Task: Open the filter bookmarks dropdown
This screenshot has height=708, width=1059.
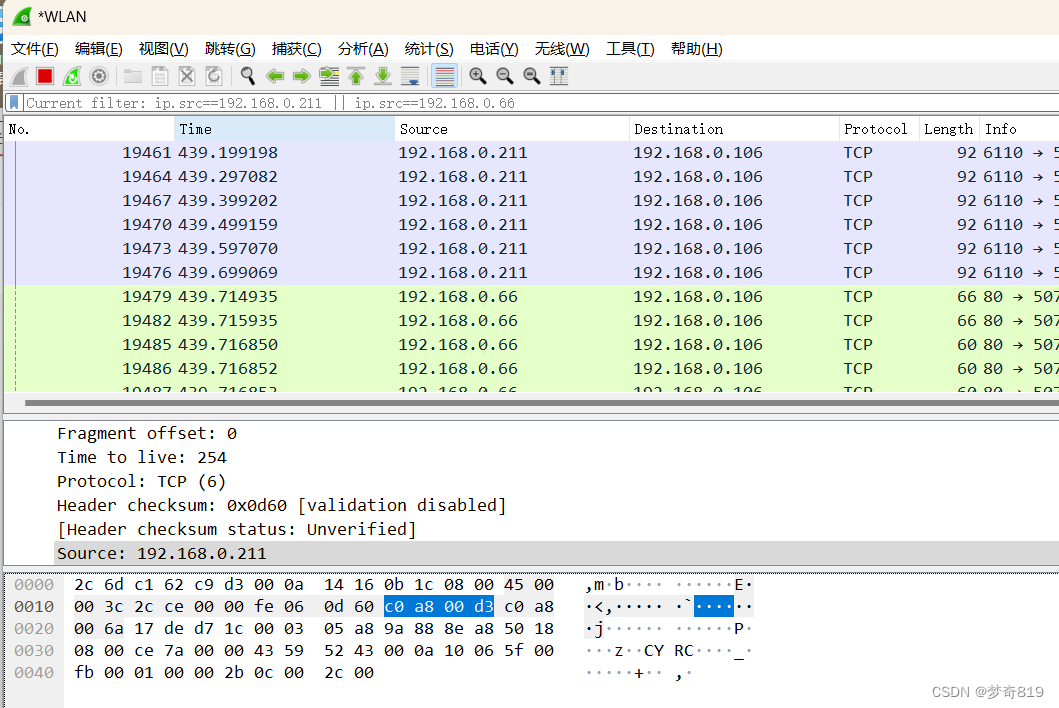Action: tap(12, 102)
